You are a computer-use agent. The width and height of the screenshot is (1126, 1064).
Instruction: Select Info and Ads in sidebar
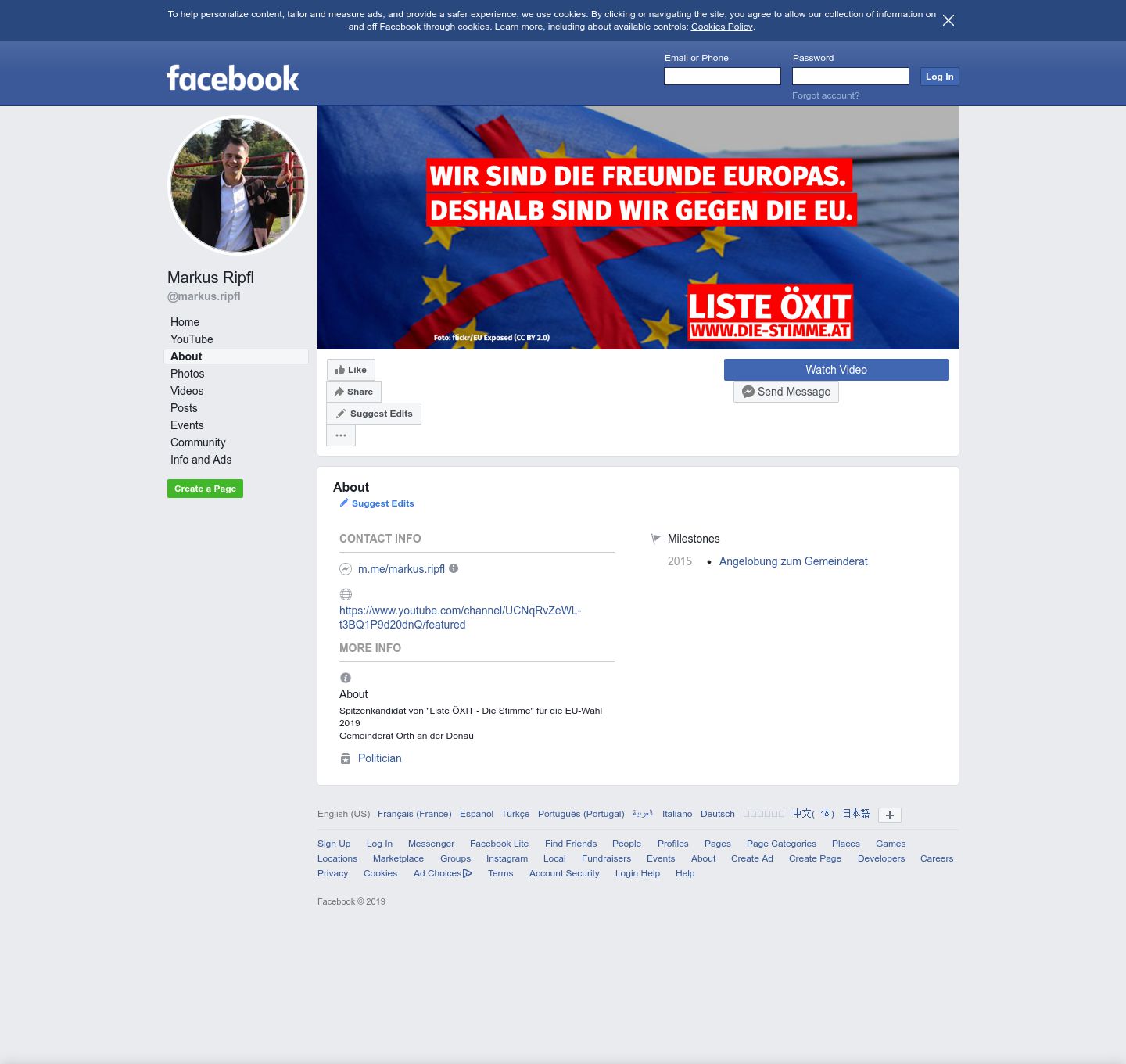tap(201, 460)
